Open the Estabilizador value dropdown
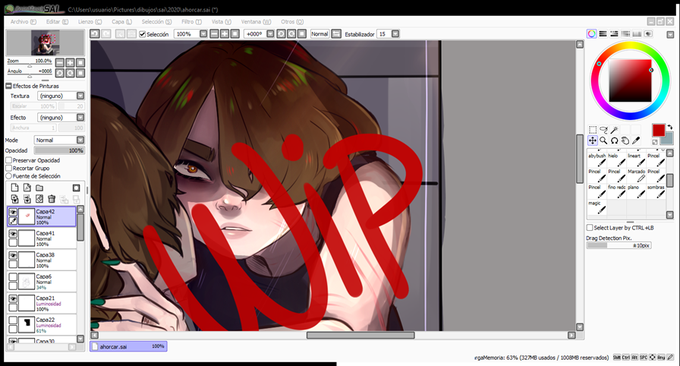The width and height of the screenshot is (680, 366). click(395, 34)
